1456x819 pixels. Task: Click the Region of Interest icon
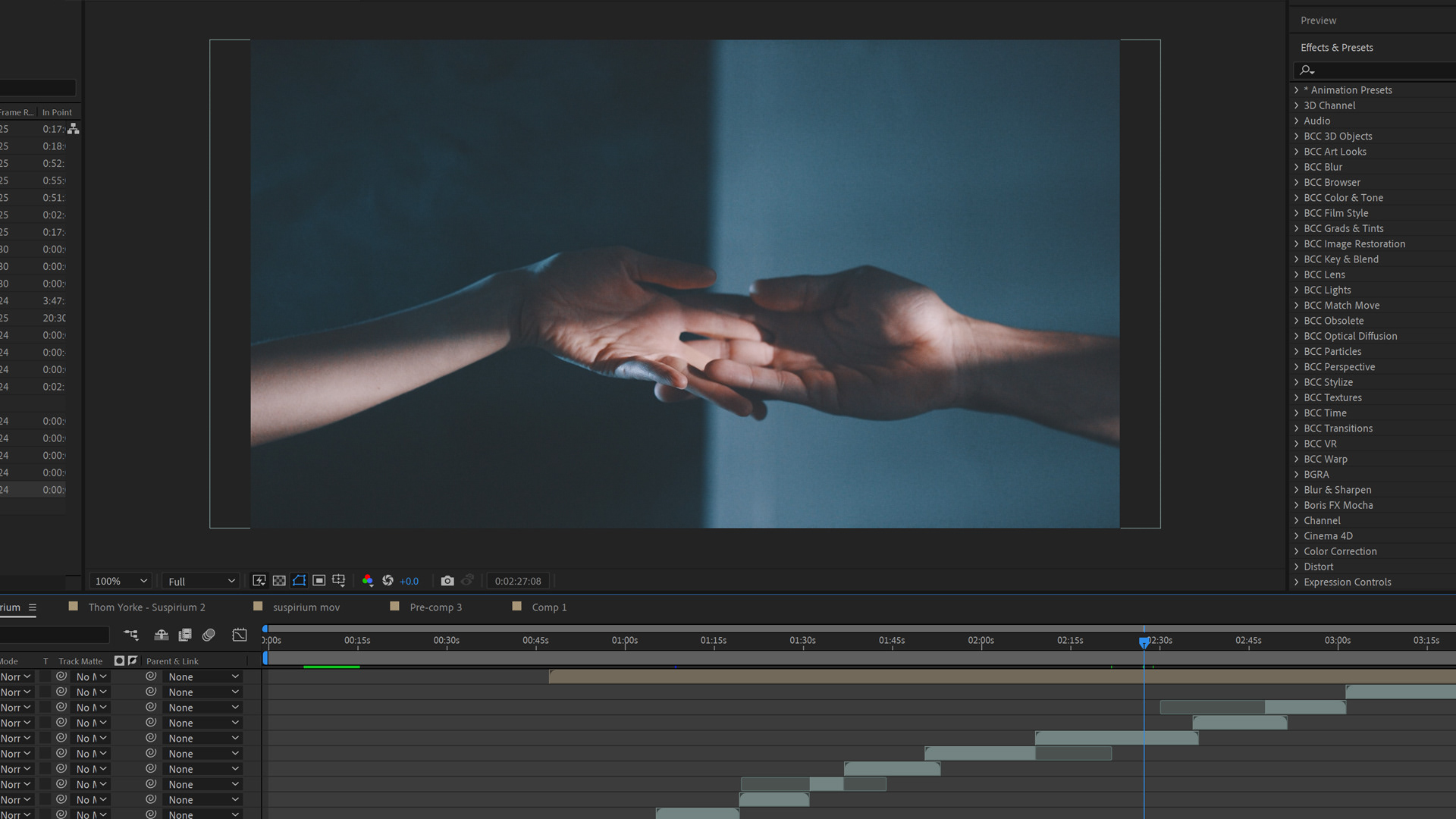tap(319, 581)
